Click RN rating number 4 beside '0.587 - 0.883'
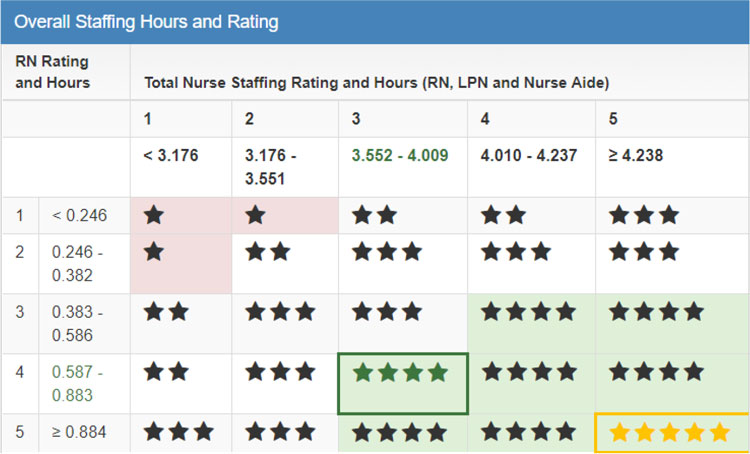Viewport: 750px width, 454px height. tap(19, 372)
